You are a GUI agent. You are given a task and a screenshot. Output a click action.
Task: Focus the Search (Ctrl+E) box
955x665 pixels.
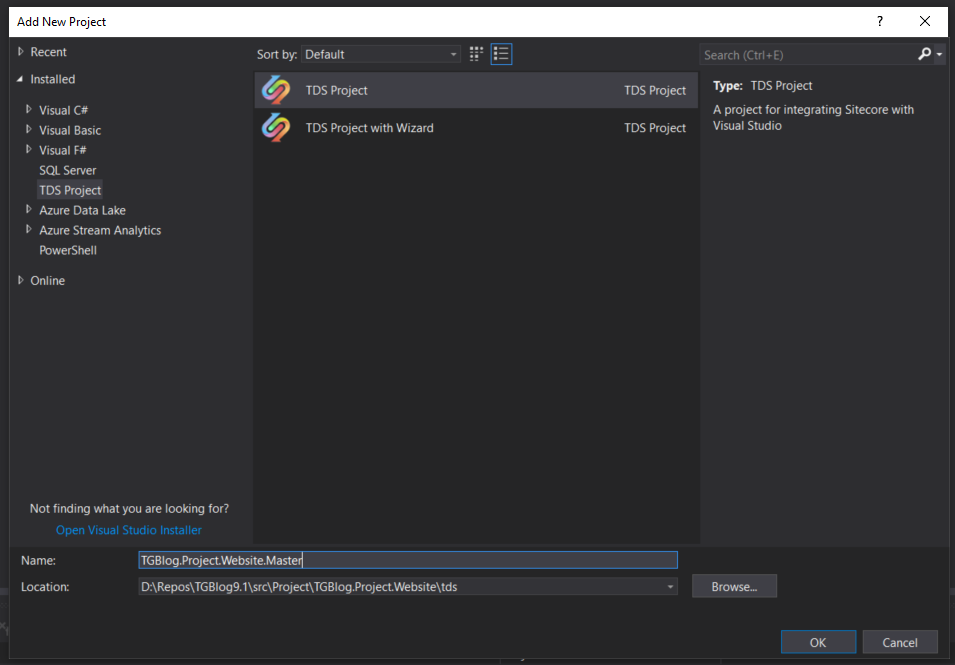809,55
